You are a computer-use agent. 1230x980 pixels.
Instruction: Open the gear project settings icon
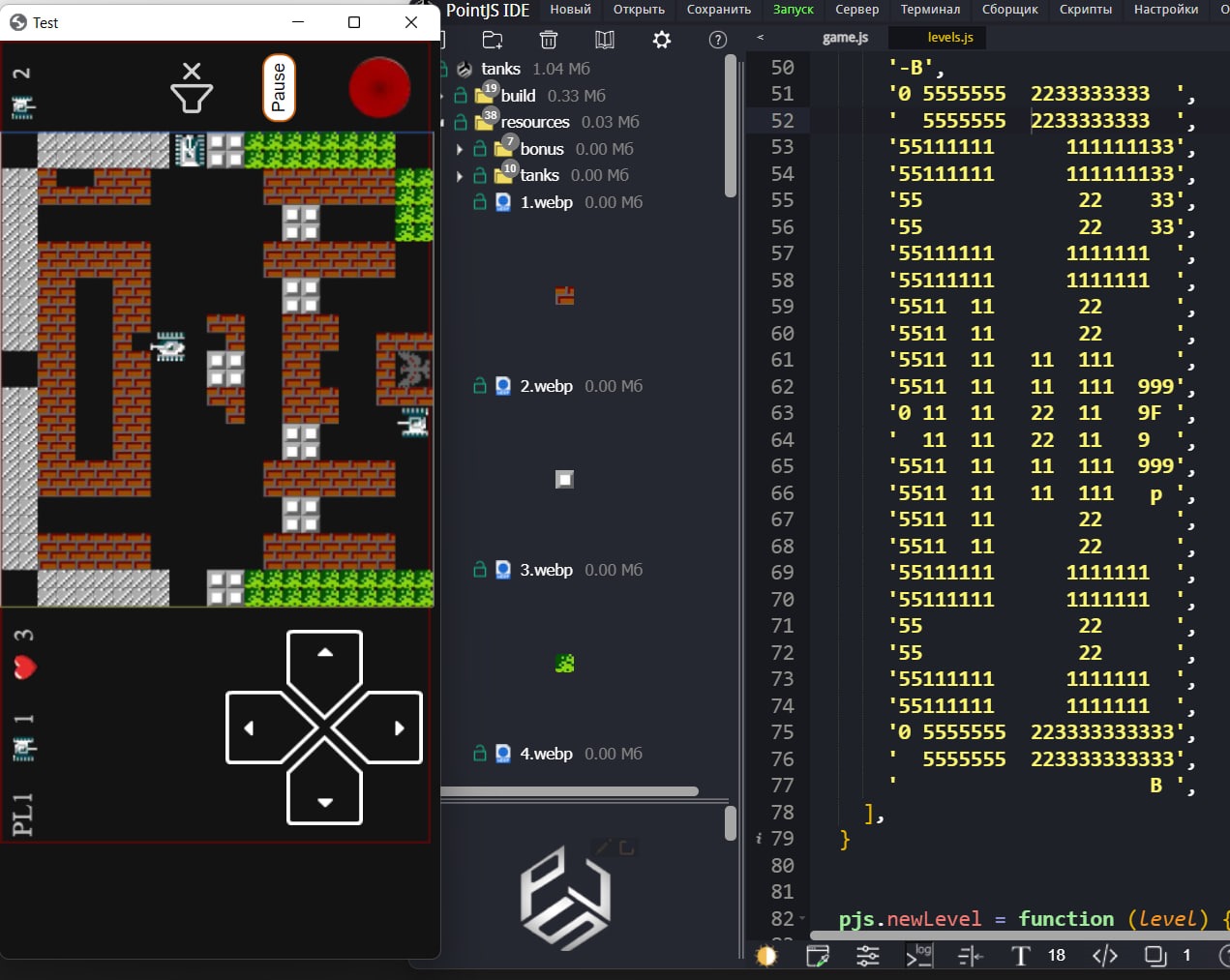click(x=662, y=40)
